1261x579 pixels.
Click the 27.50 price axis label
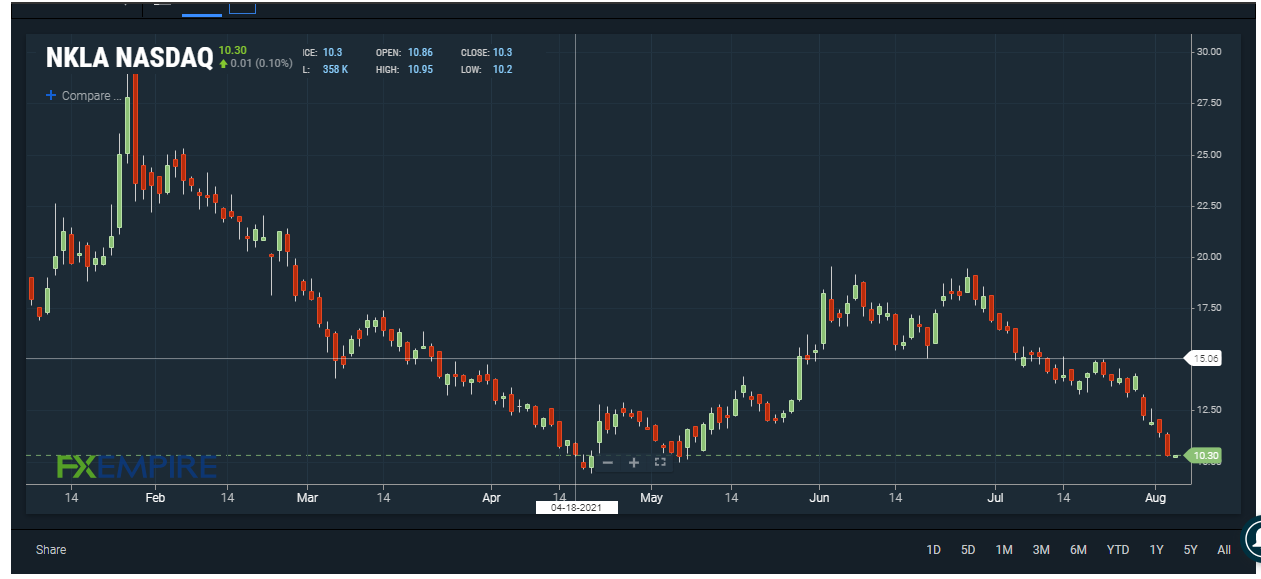point(1209,103)
